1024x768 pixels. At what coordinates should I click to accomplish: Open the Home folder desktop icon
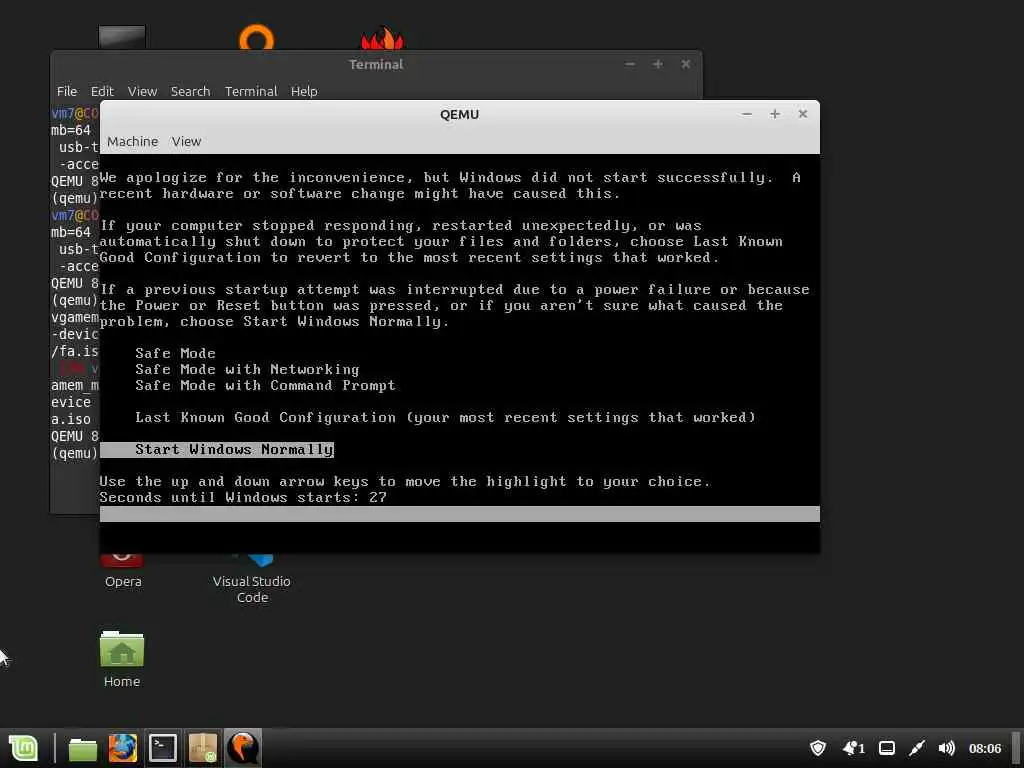pyautogui.click(x=122, y=658)
